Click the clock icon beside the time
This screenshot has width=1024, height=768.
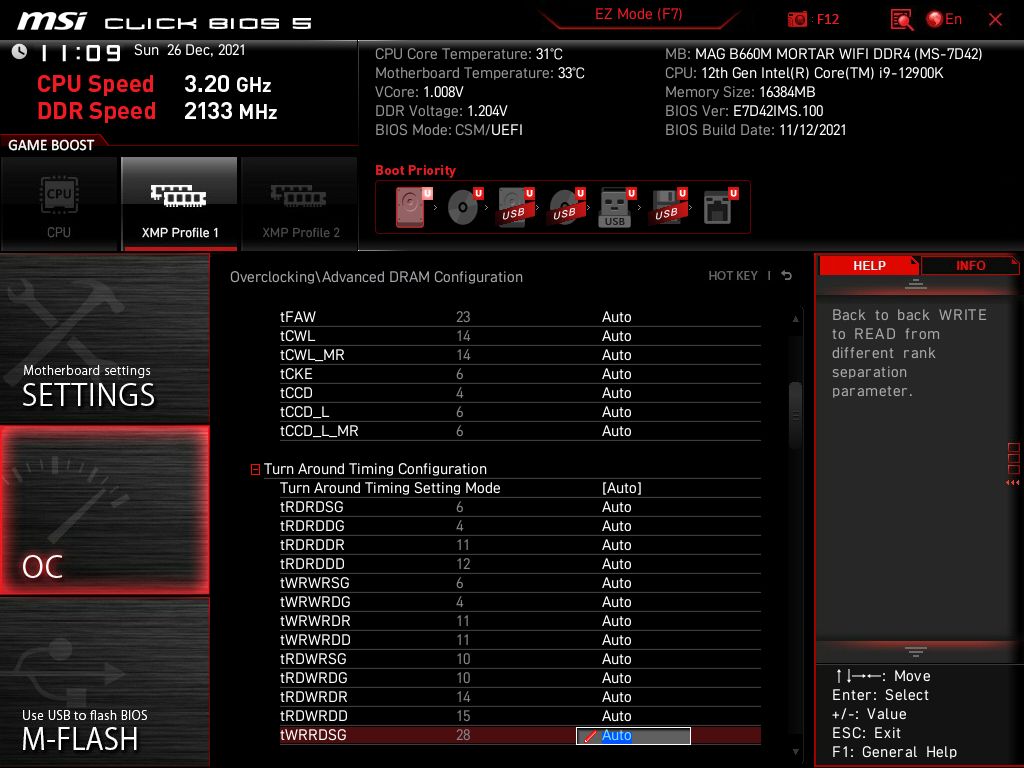(x=20, y=52)
